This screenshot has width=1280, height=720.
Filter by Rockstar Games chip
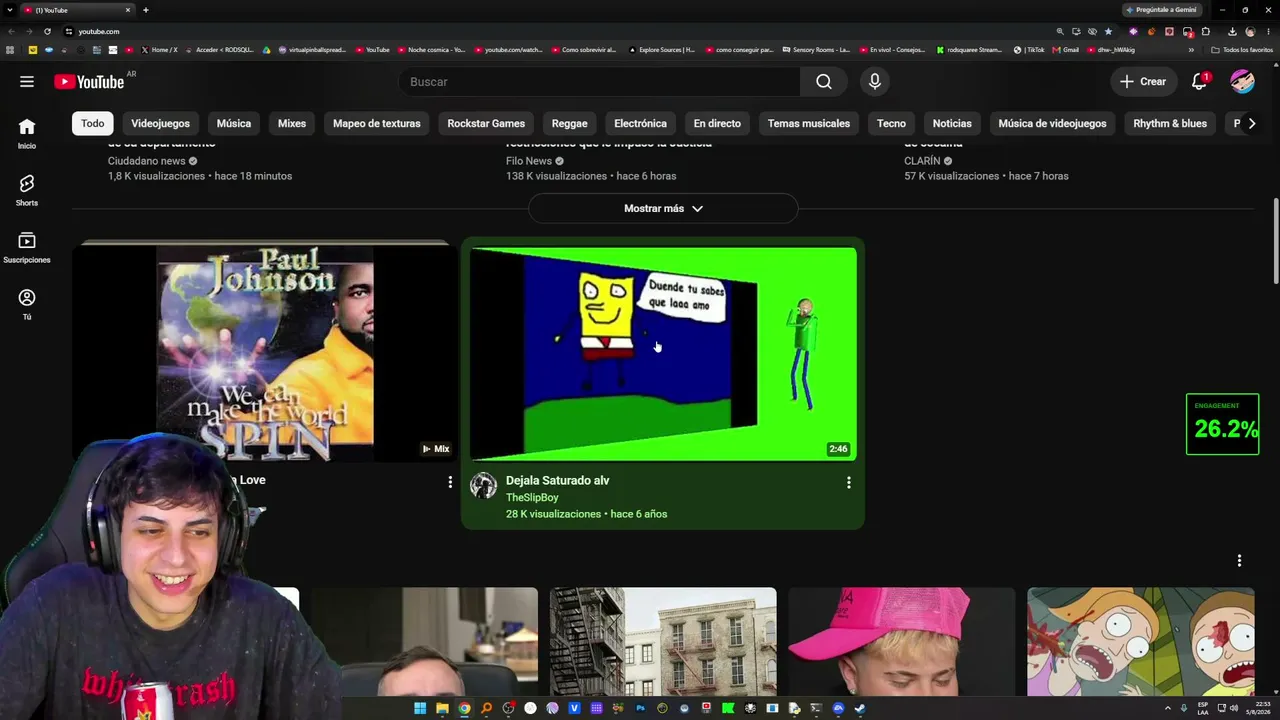[486, 124]
